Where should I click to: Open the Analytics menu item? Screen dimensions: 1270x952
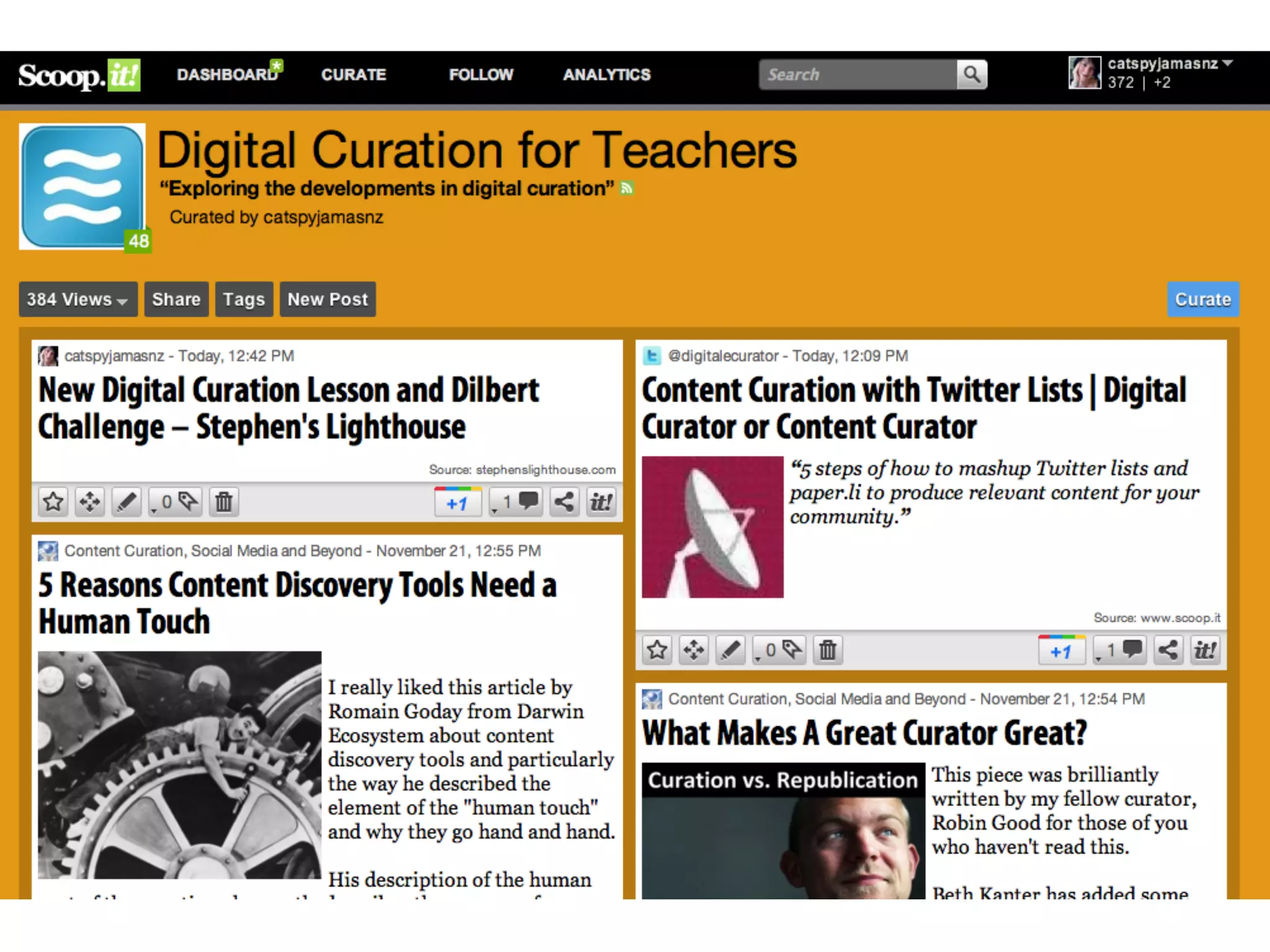tap(606, 75)
